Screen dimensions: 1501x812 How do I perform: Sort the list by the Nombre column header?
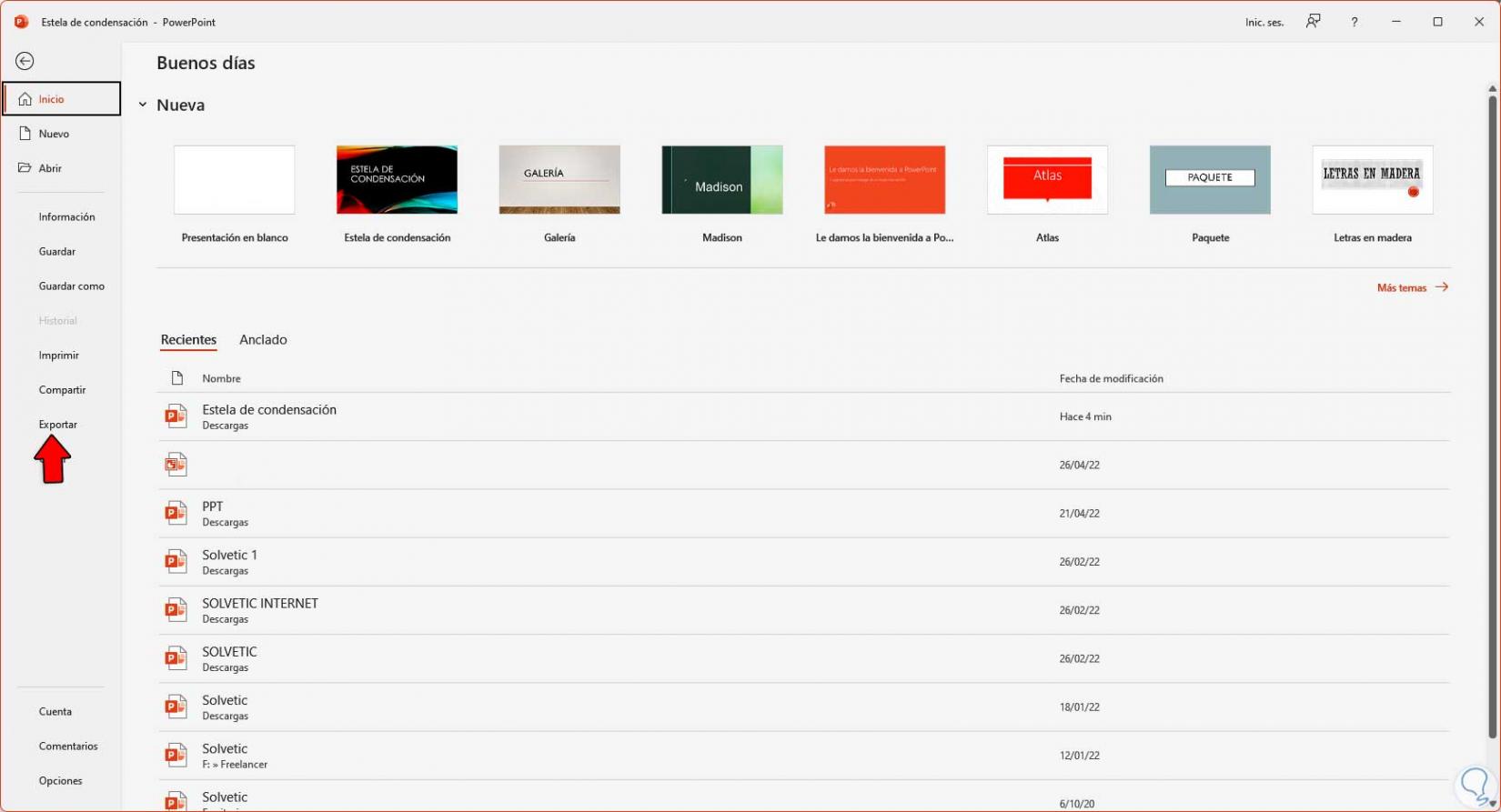(x=221, y=378)
